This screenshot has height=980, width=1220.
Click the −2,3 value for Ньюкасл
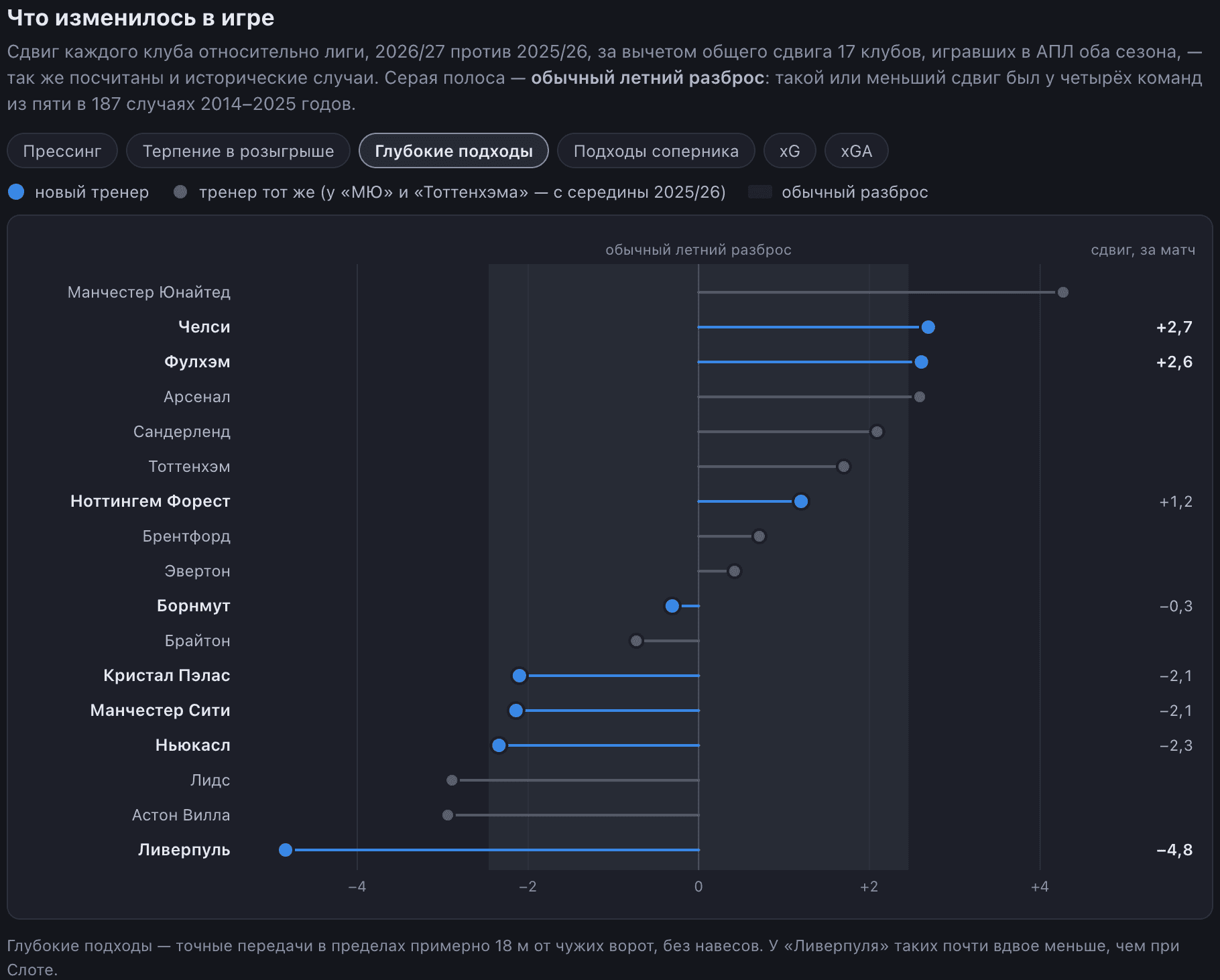[x=1176, y=745]
